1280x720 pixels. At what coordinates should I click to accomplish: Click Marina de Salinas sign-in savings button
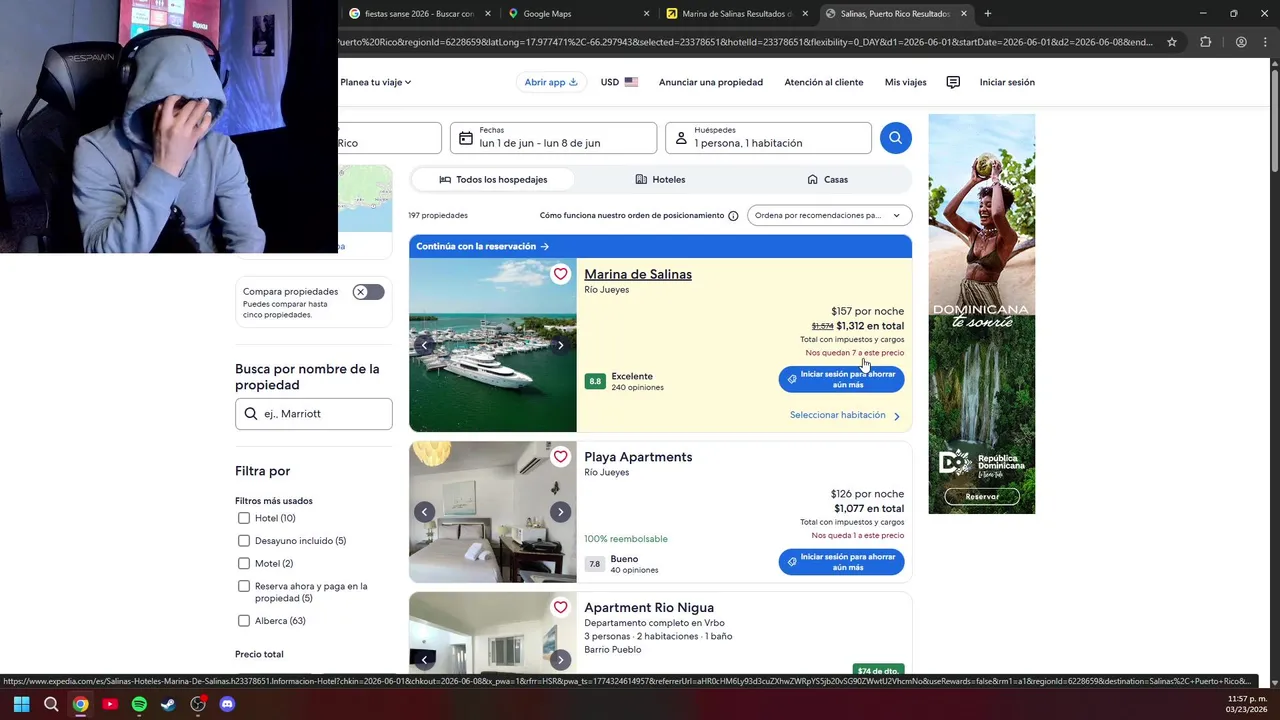click(x=841, y=379)
